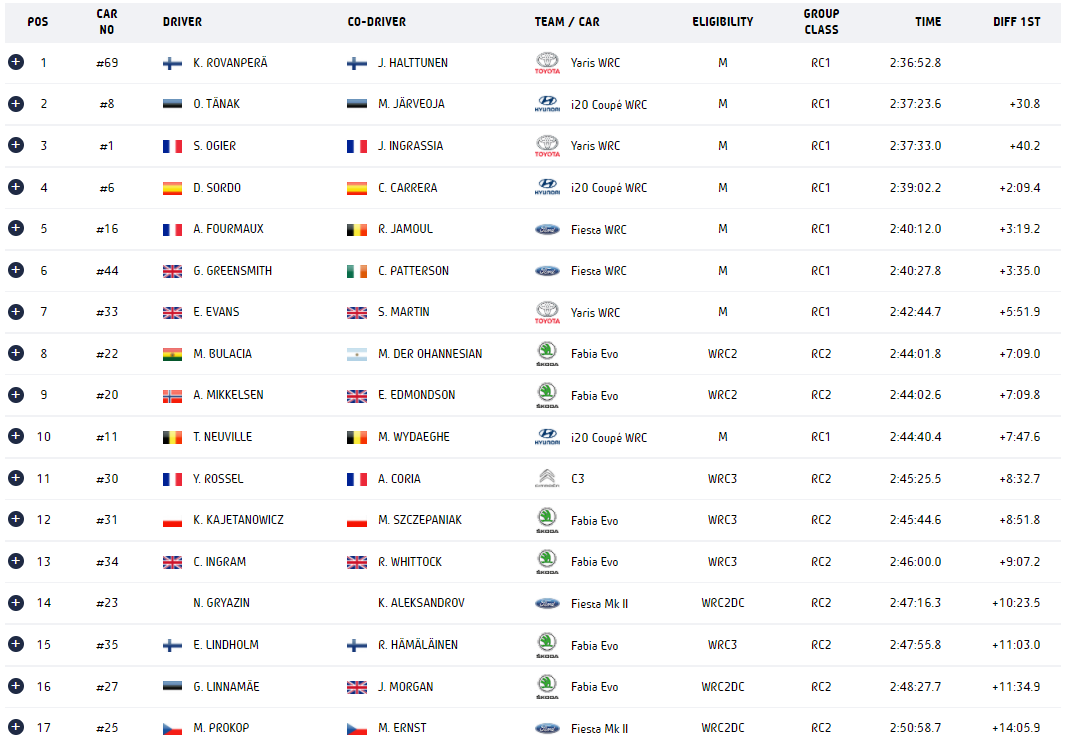Click the Ford logo in Fourmaux's row
Viewport: 1069px width, 748px height.
(x=547, y=229)
